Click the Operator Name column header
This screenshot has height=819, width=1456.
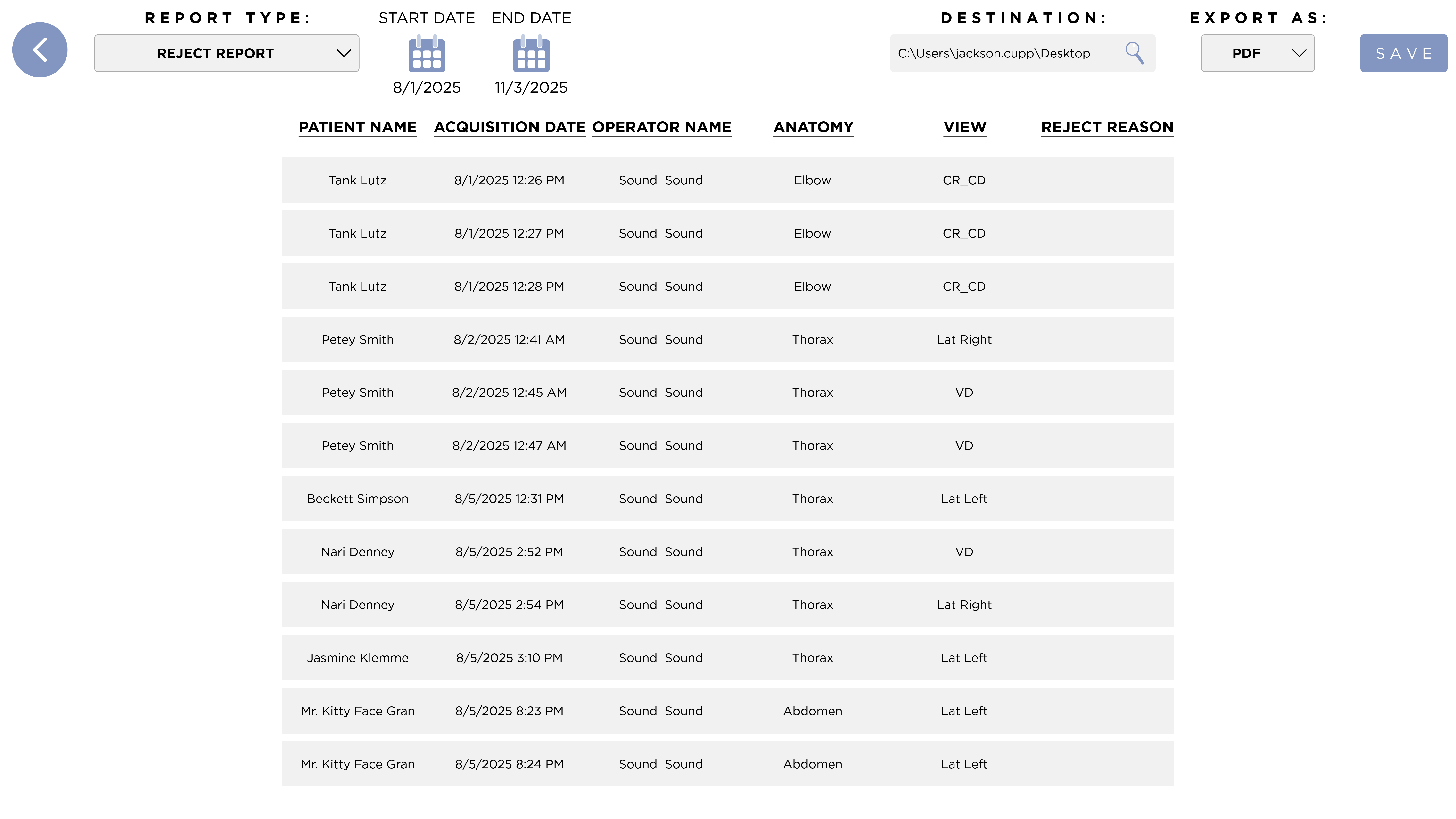[x=661, y=127]
